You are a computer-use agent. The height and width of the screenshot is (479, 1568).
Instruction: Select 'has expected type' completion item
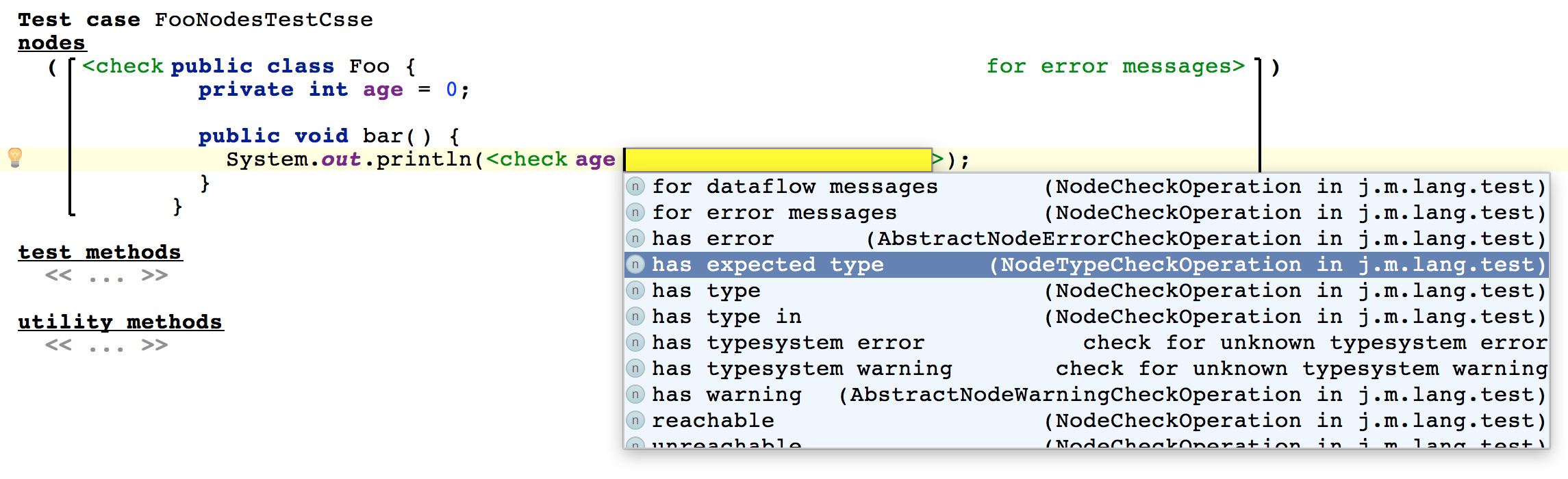tap(1087, 265)
